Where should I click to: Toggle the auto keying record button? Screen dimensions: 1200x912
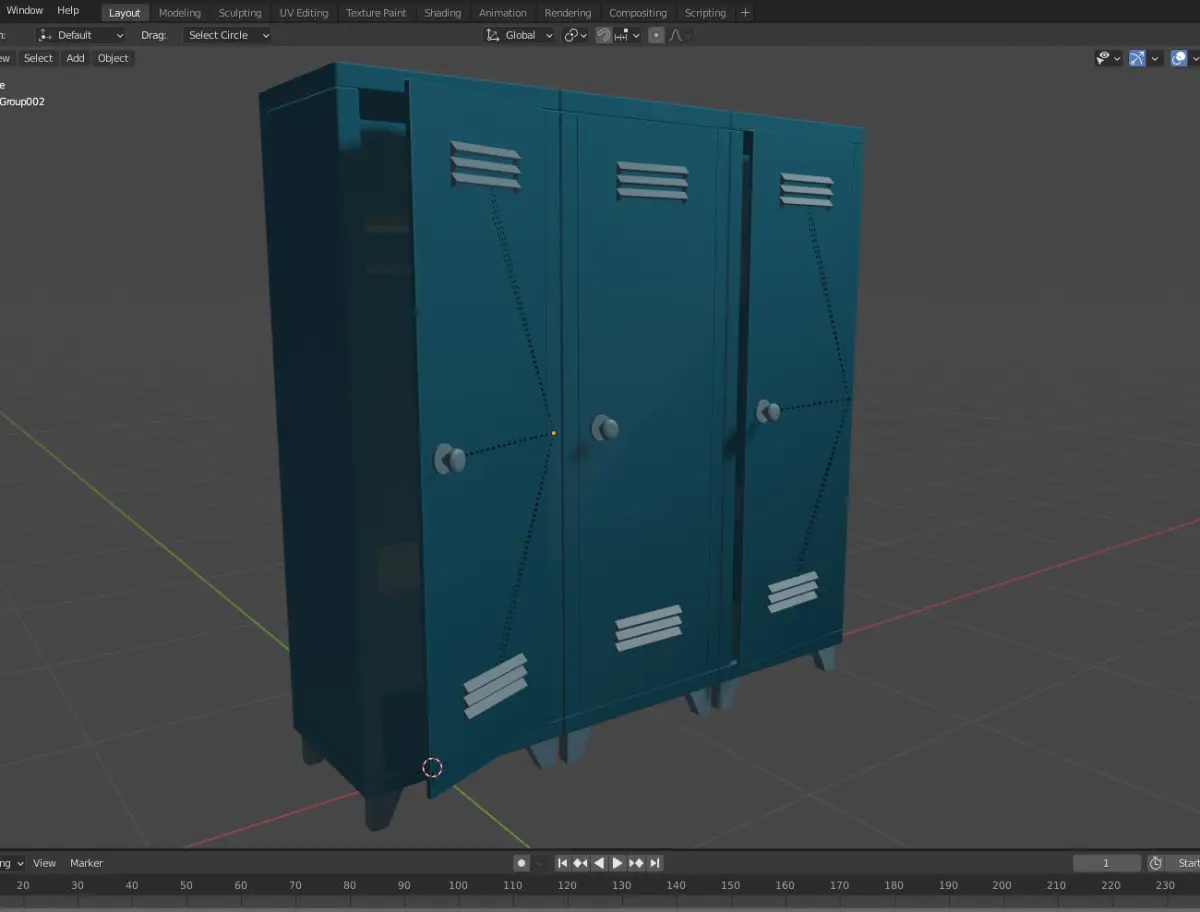coord(521,863)
